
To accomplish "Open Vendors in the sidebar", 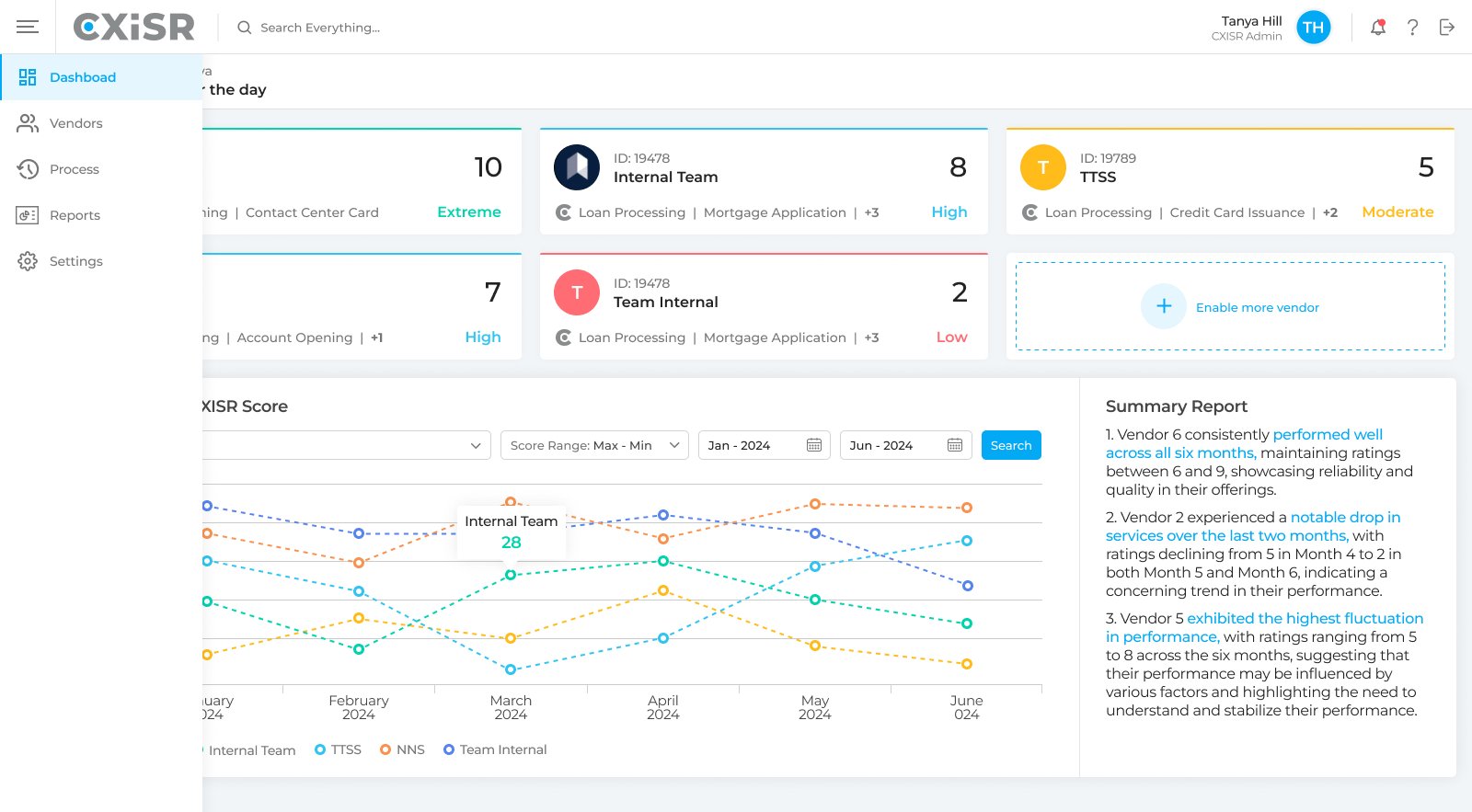I will 75,123.
